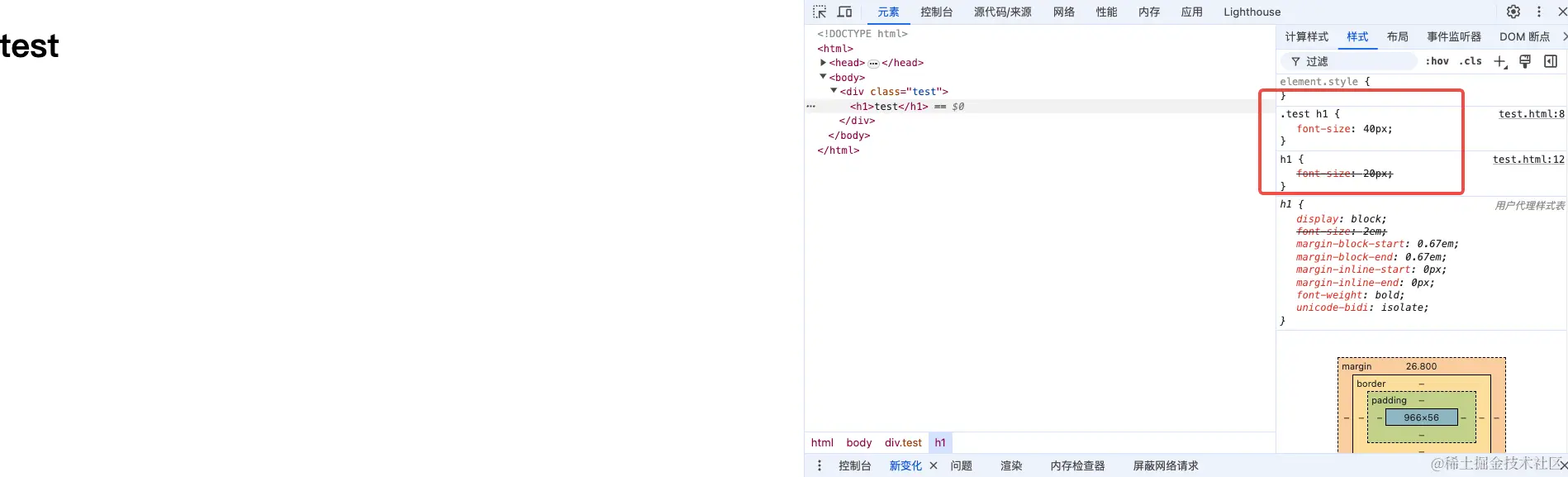Open source link test.html:12

(1528, 160)
